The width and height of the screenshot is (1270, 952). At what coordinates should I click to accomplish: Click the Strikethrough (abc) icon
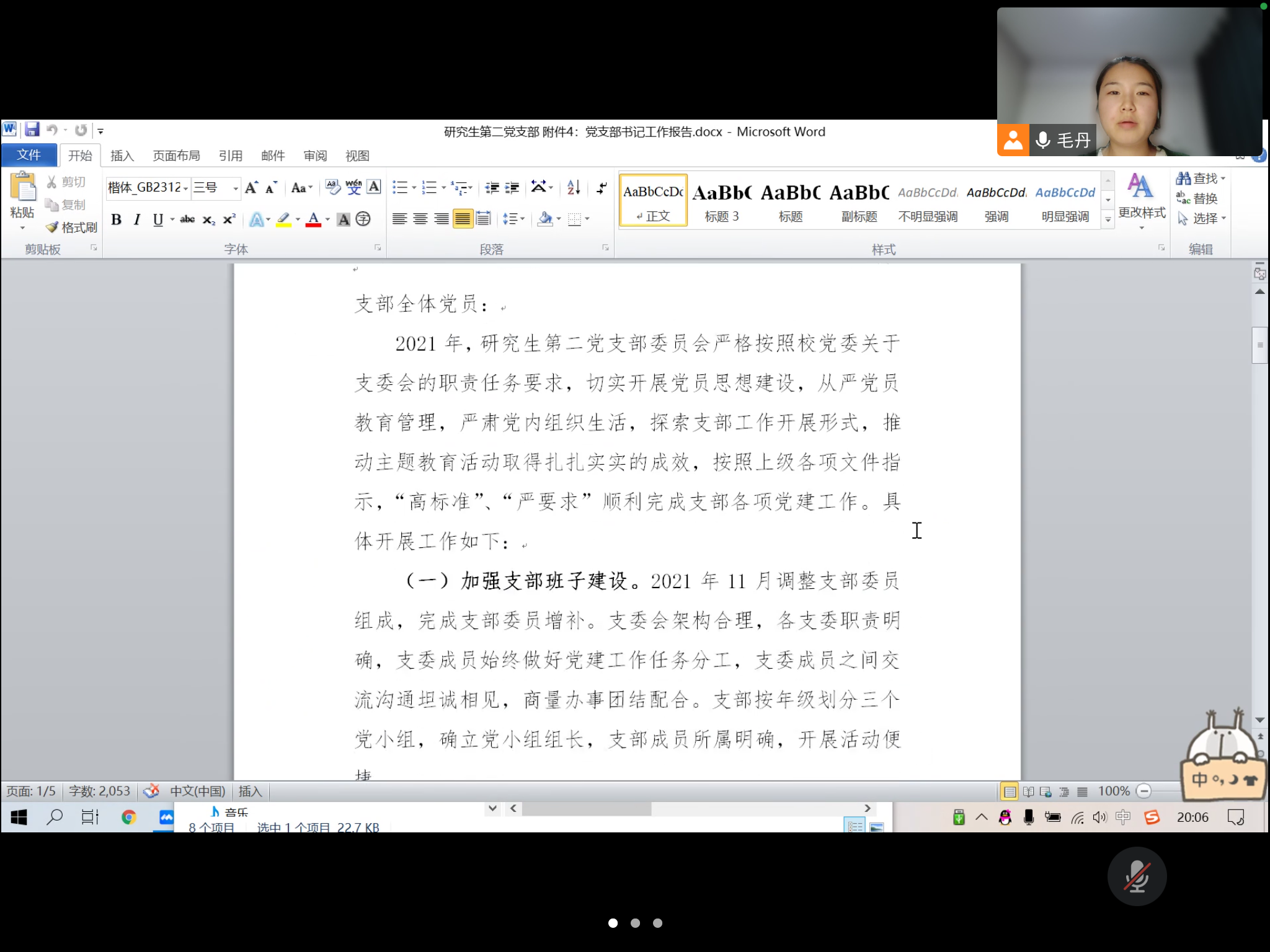point(187,219)
